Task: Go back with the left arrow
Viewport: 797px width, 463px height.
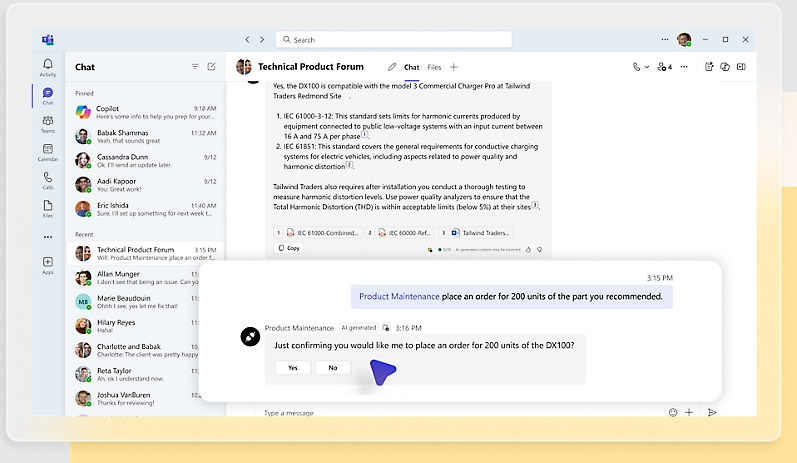Action: coord(247,40)
